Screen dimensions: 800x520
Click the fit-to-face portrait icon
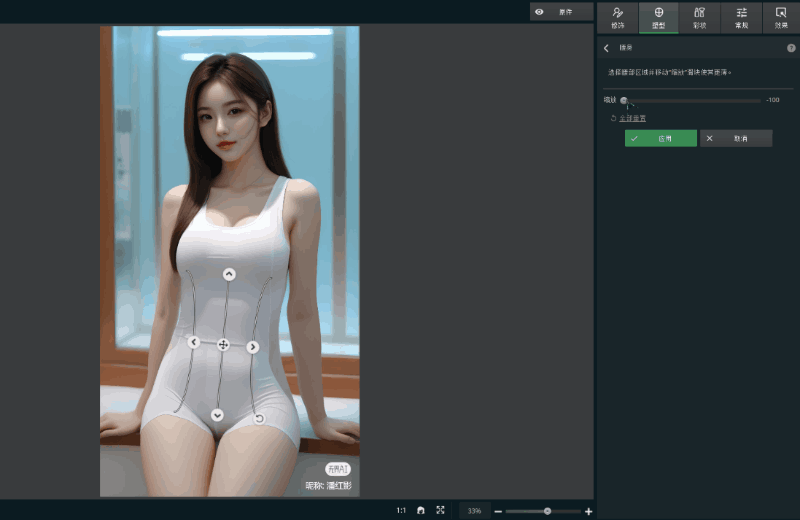click(x=420, y=510)
